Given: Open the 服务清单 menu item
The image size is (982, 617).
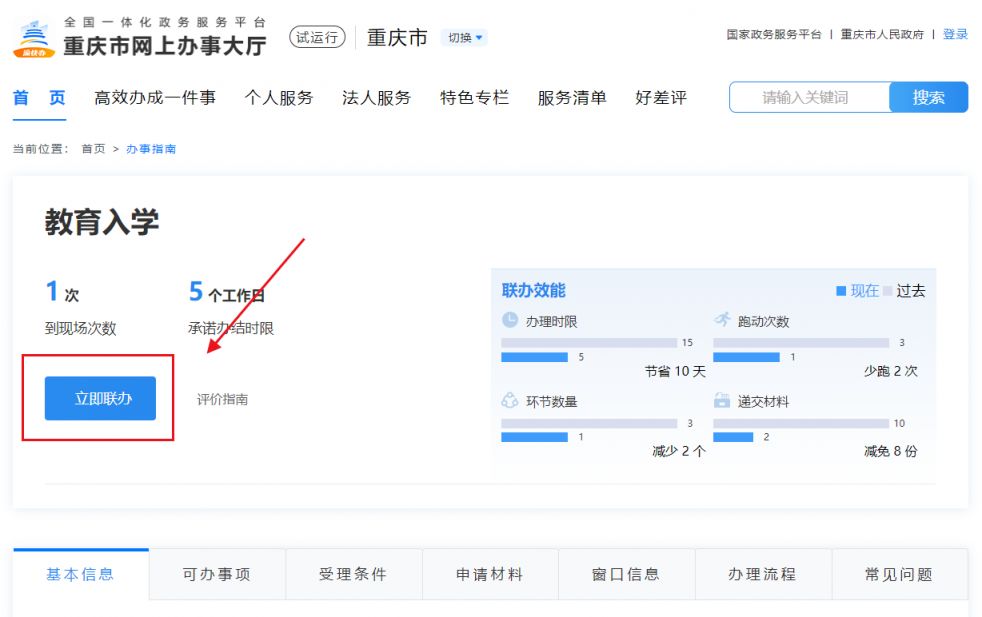Looking at the screenshot, I should point(572,98).
